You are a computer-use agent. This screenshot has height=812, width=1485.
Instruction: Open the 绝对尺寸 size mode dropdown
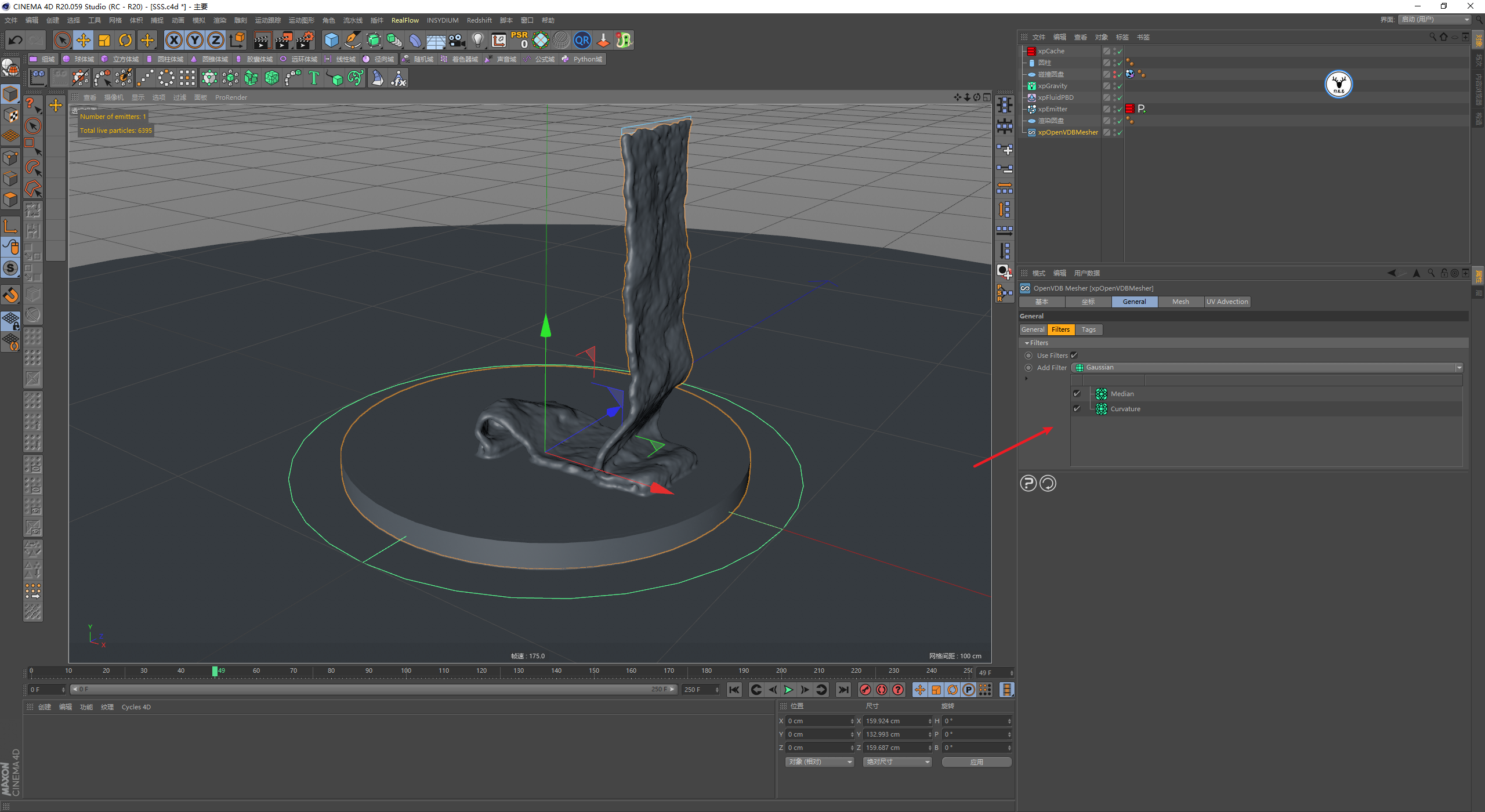tap(897, 762)
